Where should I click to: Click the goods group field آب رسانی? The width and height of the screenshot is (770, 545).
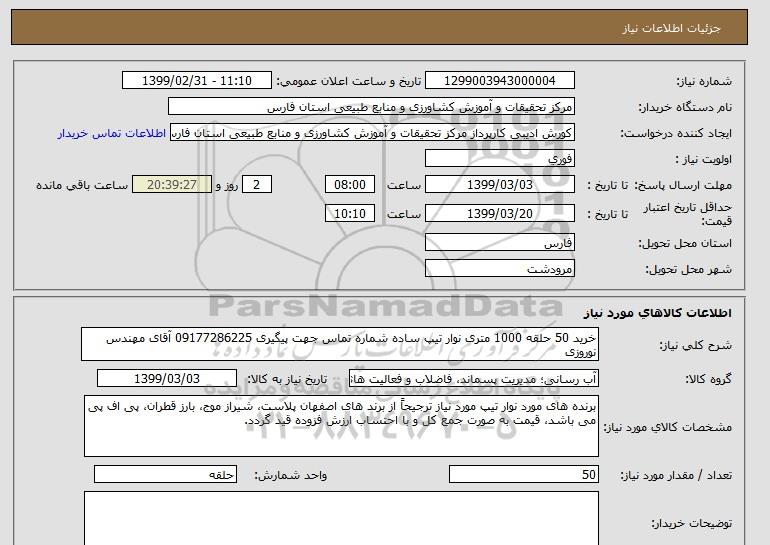pos(474,379)
